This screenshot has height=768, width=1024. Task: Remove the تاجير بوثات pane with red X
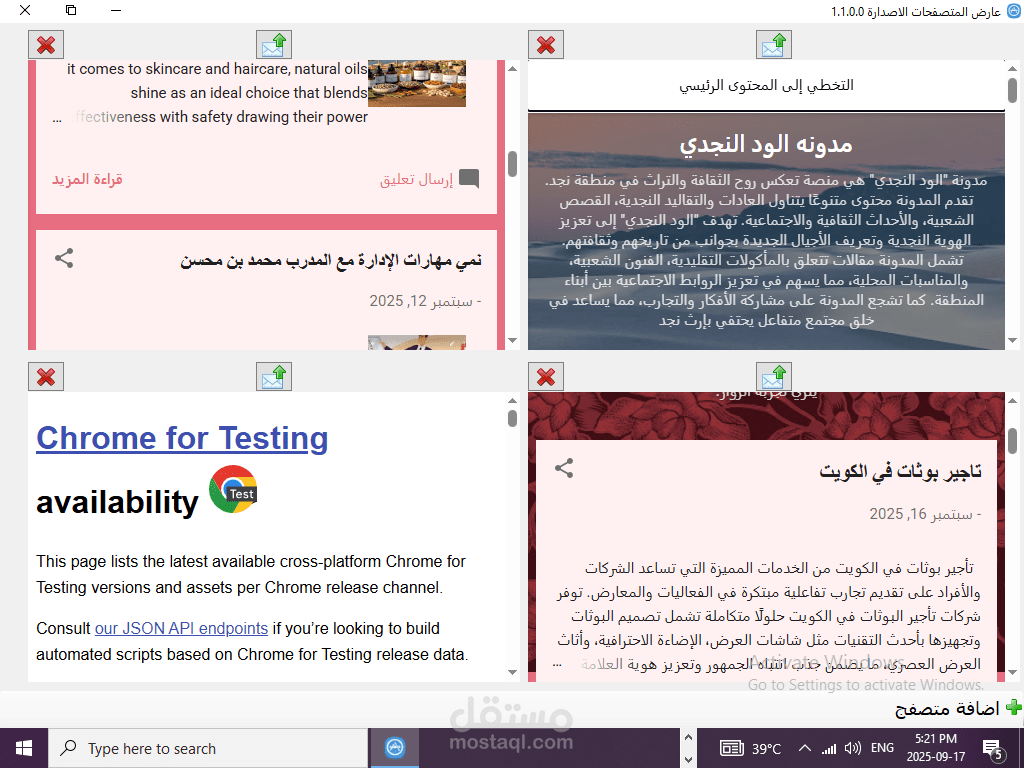click(x=545, y=376)
